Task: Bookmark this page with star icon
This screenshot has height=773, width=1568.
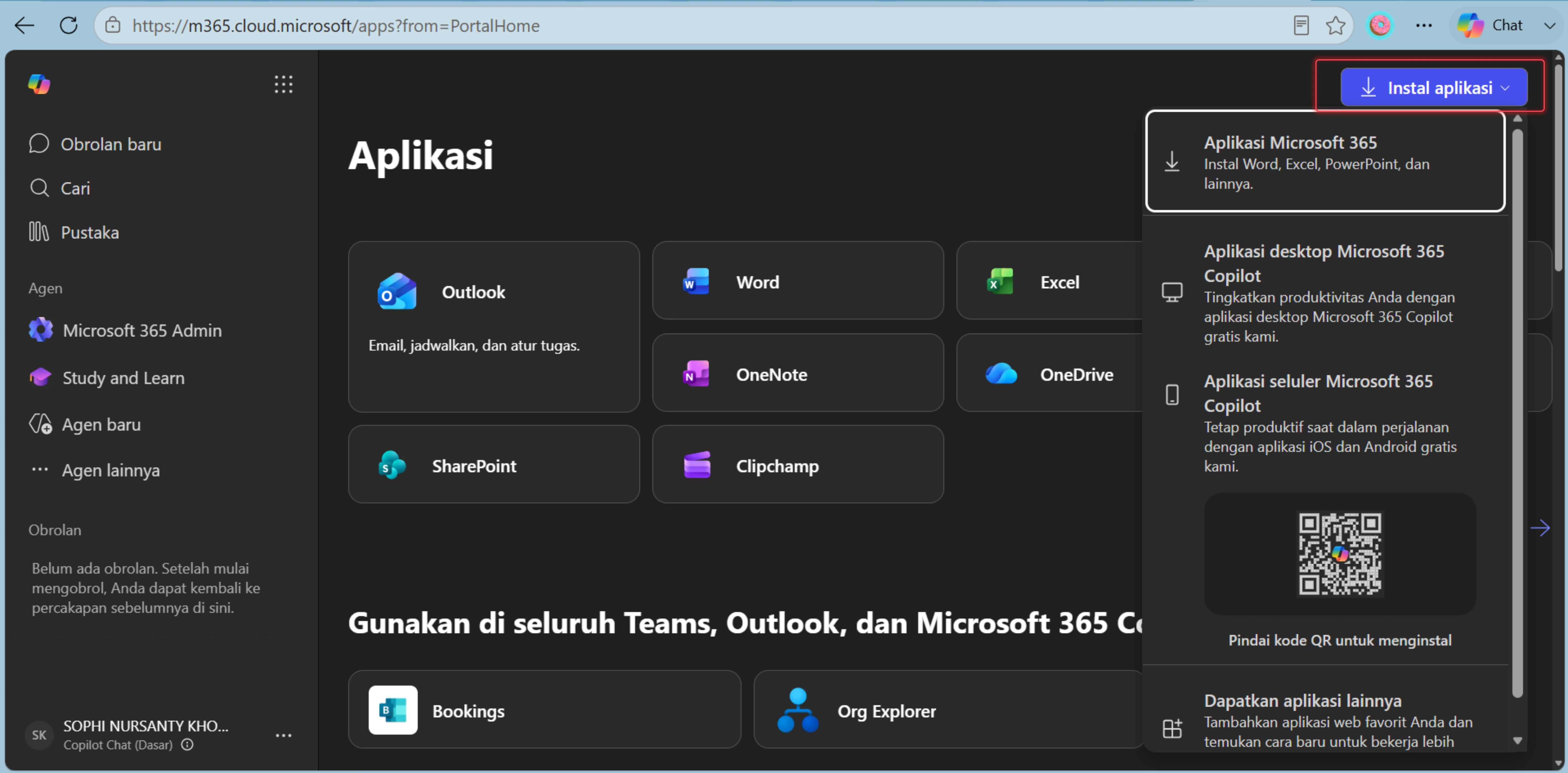Action: (1335, 26)
